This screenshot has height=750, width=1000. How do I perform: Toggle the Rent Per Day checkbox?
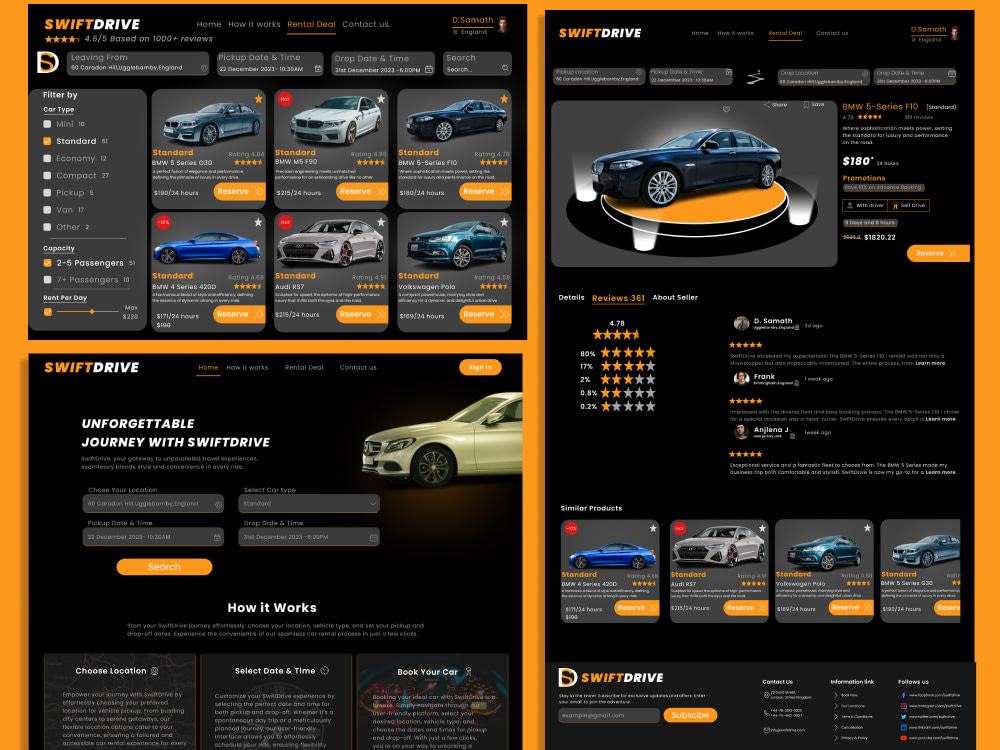[47, 312]
